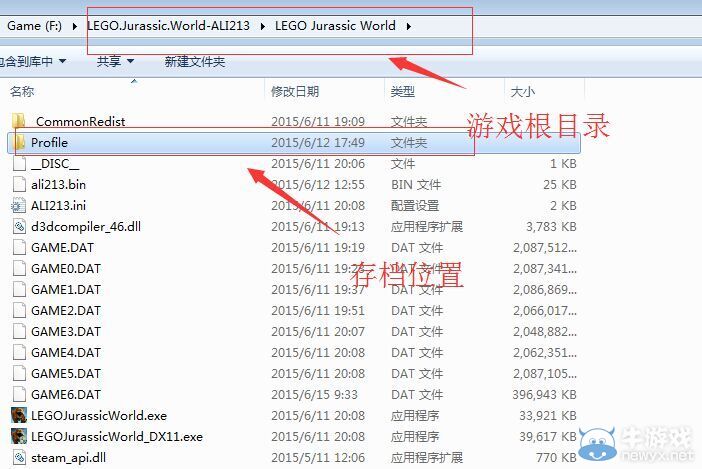This screenshot has height=469, width=702.
Task: Click the 2015/6/12 17:49 date of Profile
Action: [318, 142]
